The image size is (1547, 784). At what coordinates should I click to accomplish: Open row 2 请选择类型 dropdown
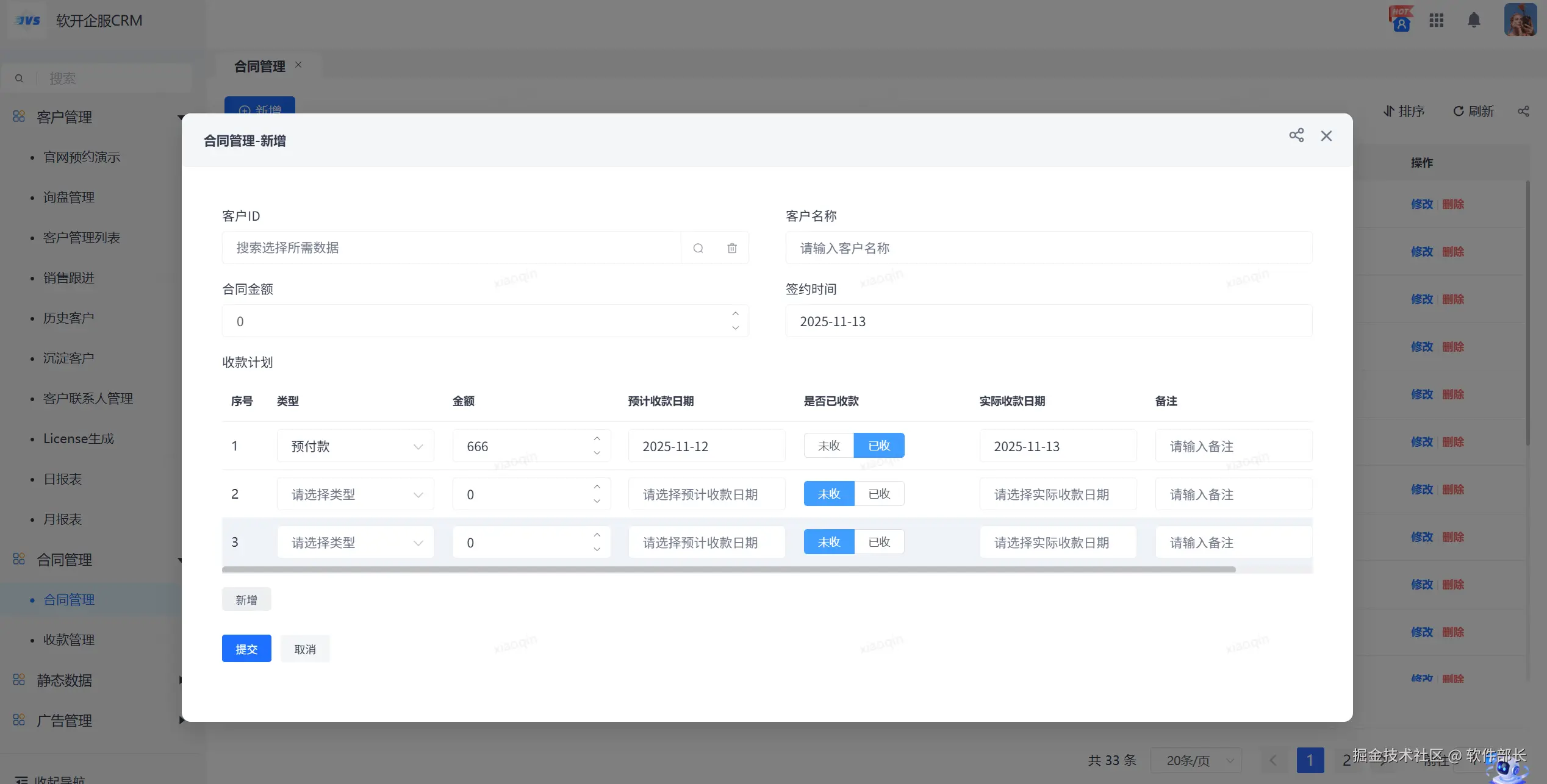tap(356, 494)
